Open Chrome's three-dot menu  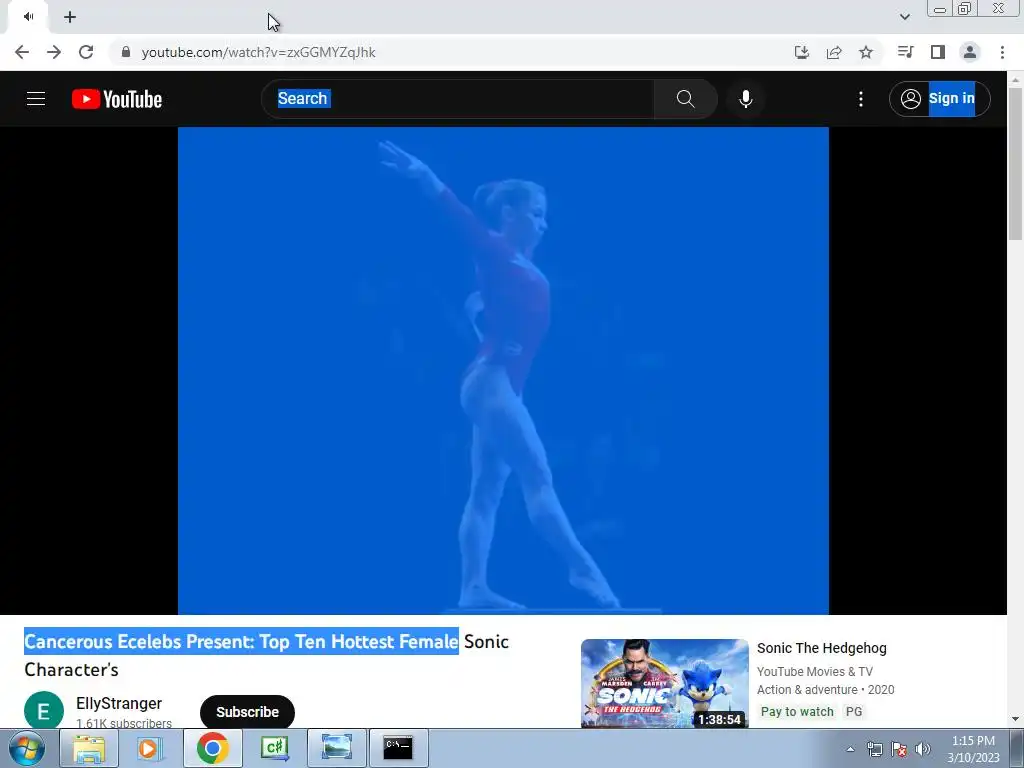pos(1002,52)
